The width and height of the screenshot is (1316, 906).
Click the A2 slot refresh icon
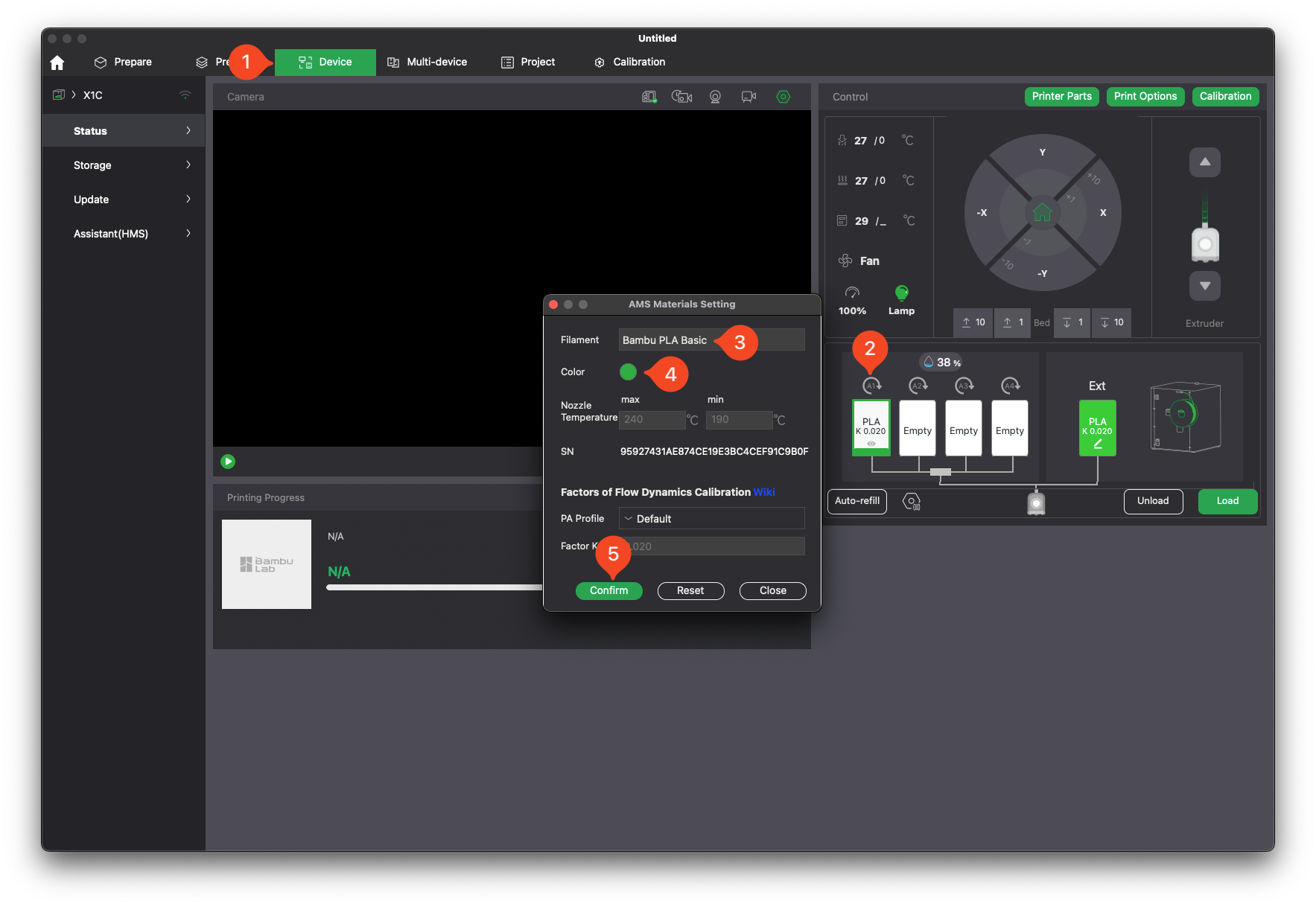pos(918,386)
